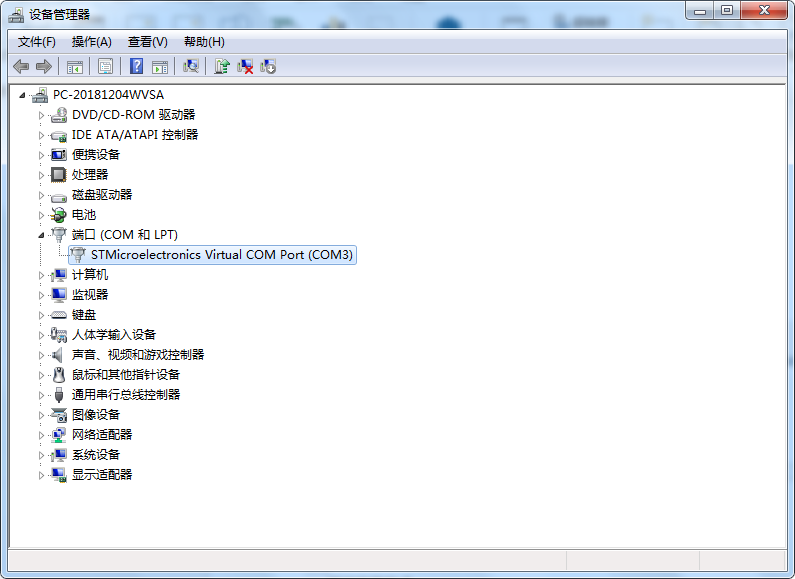Open the 查看(V) menu
Image resolution: width=795 pixels, height=579 pixels.
pyautogui.click(x=148, y=42)
